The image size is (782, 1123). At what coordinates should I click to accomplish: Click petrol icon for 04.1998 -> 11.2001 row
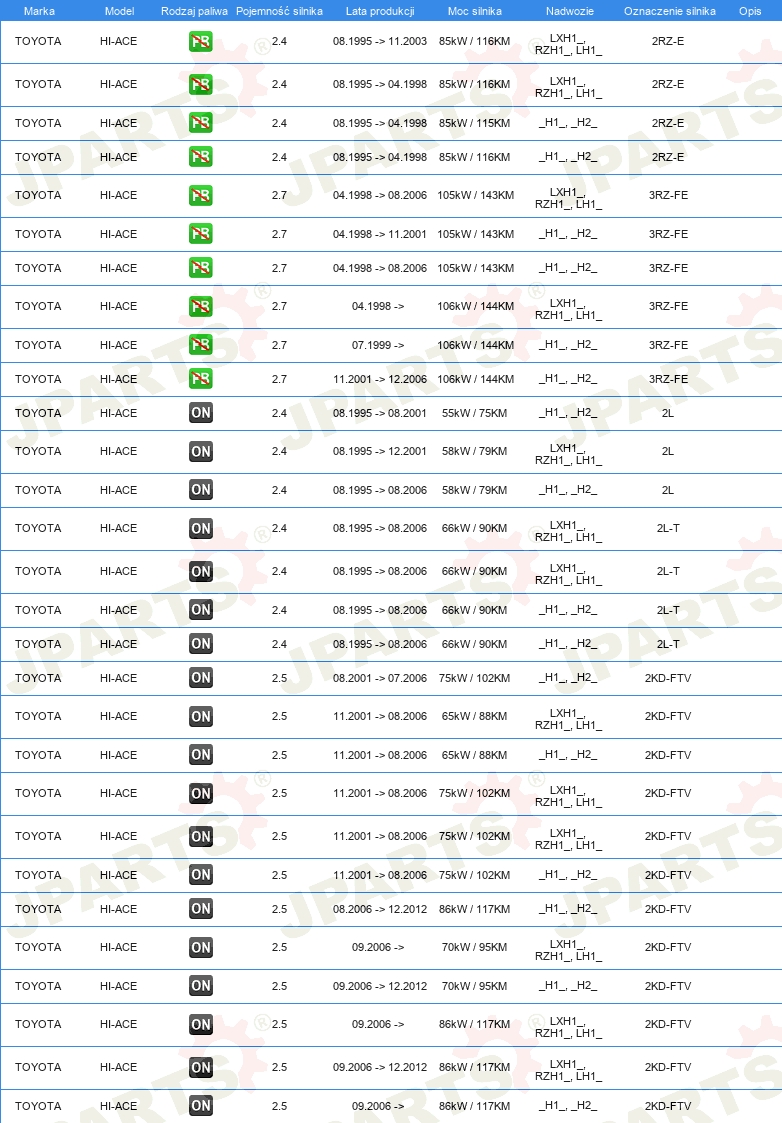pos(201,234)
